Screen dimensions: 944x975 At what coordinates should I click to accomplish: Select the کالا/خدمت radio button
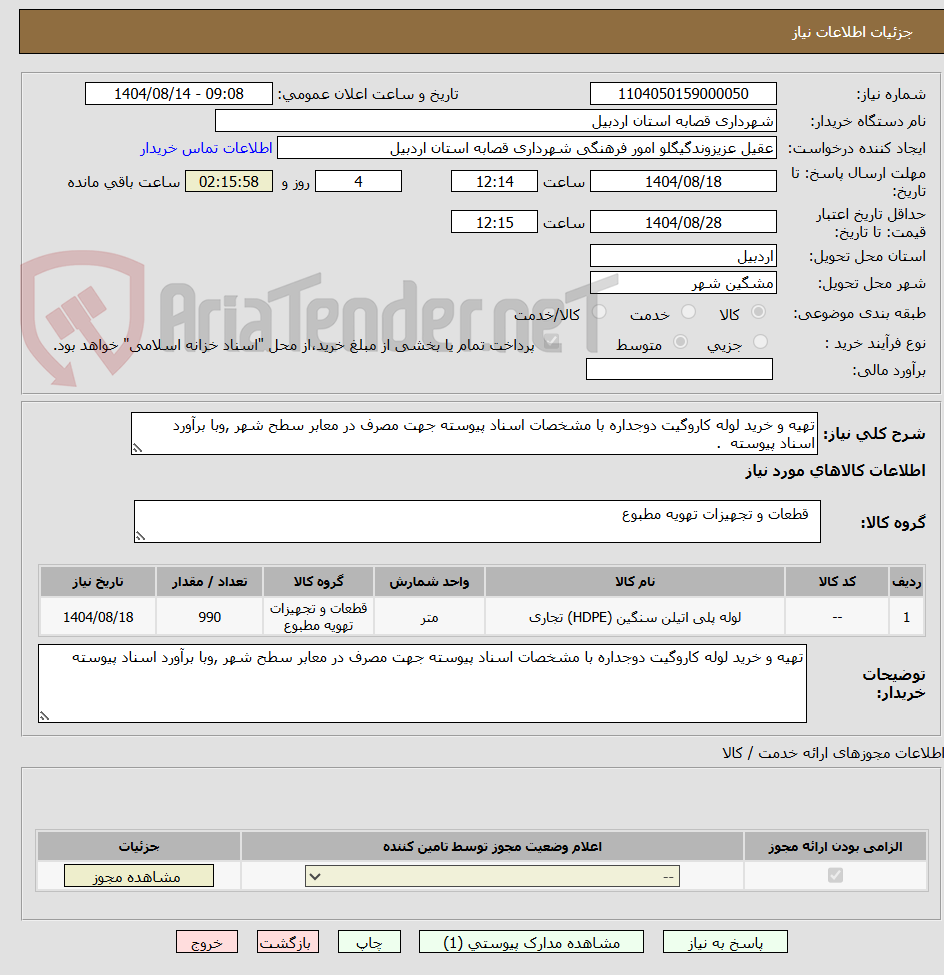599,312
